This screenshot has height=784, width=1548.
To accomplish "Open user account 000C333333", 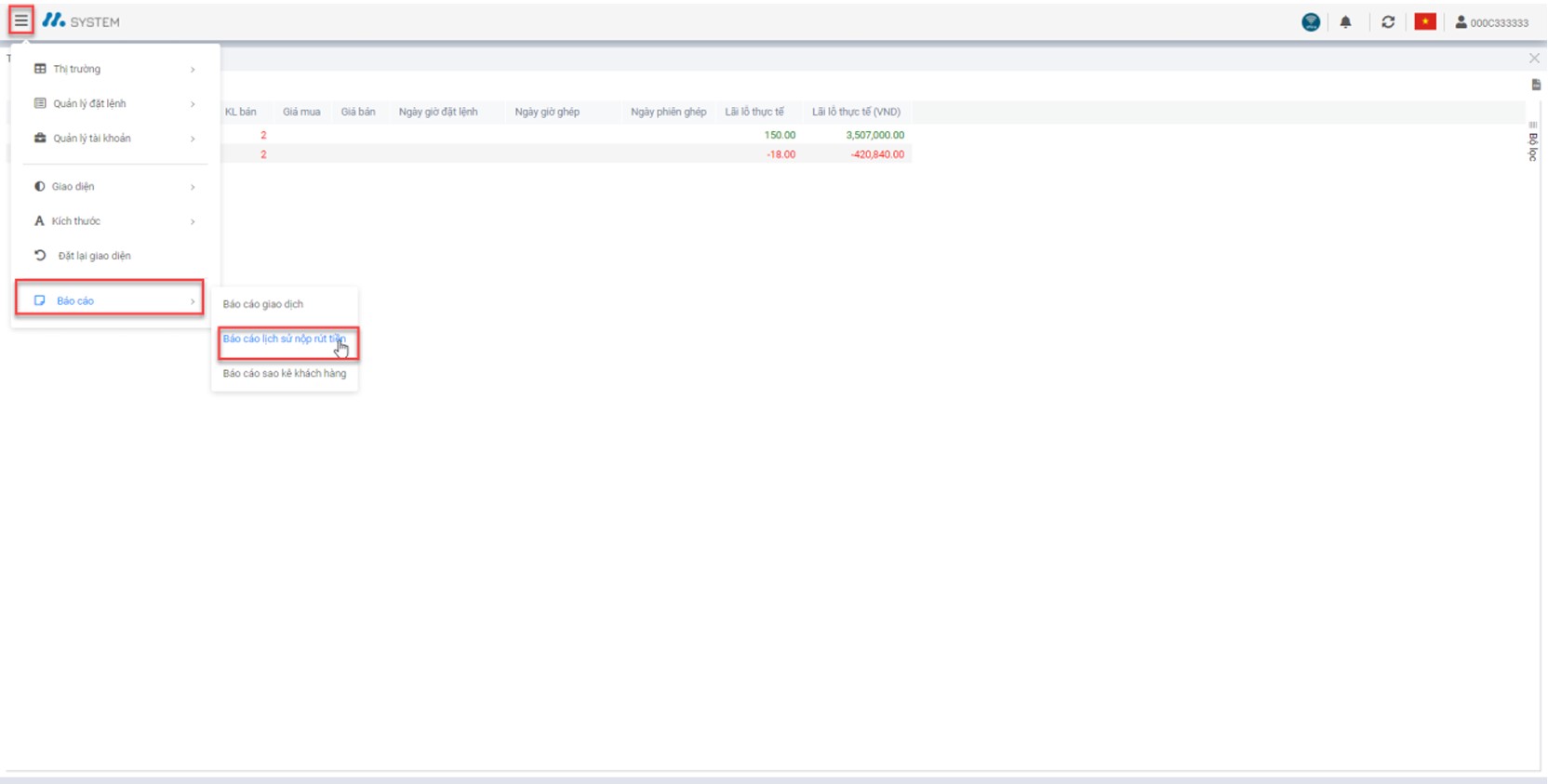I will (x=1492, y=22).
